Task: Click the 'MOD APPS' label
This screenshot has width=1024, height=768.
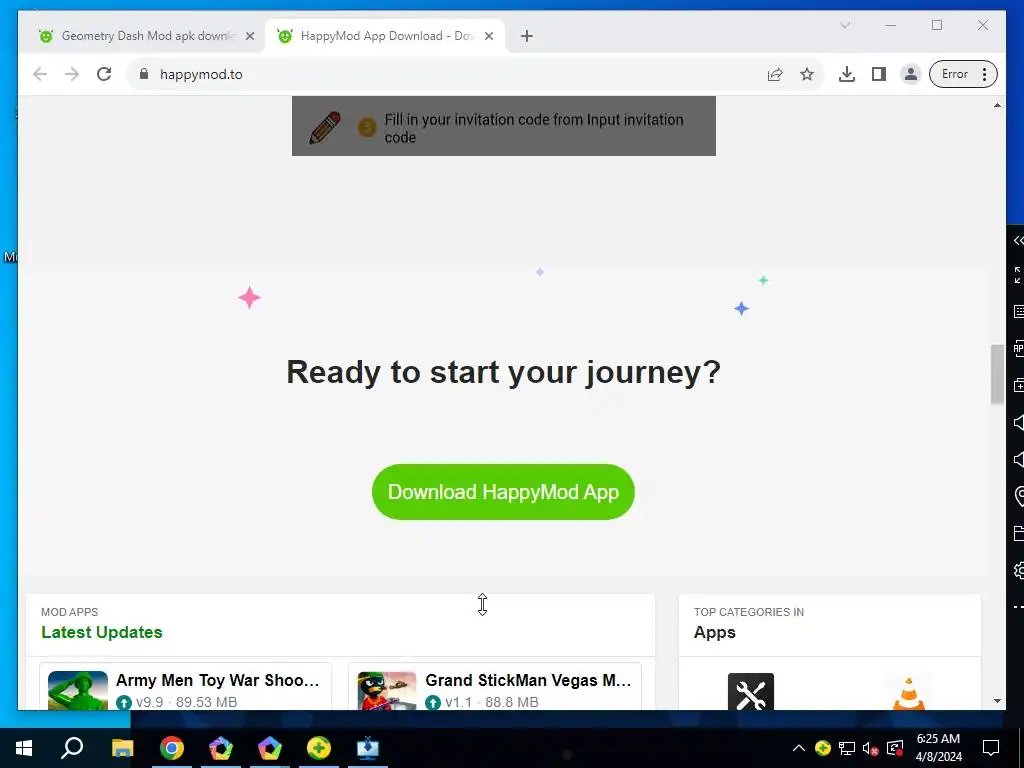Action: 69,612
